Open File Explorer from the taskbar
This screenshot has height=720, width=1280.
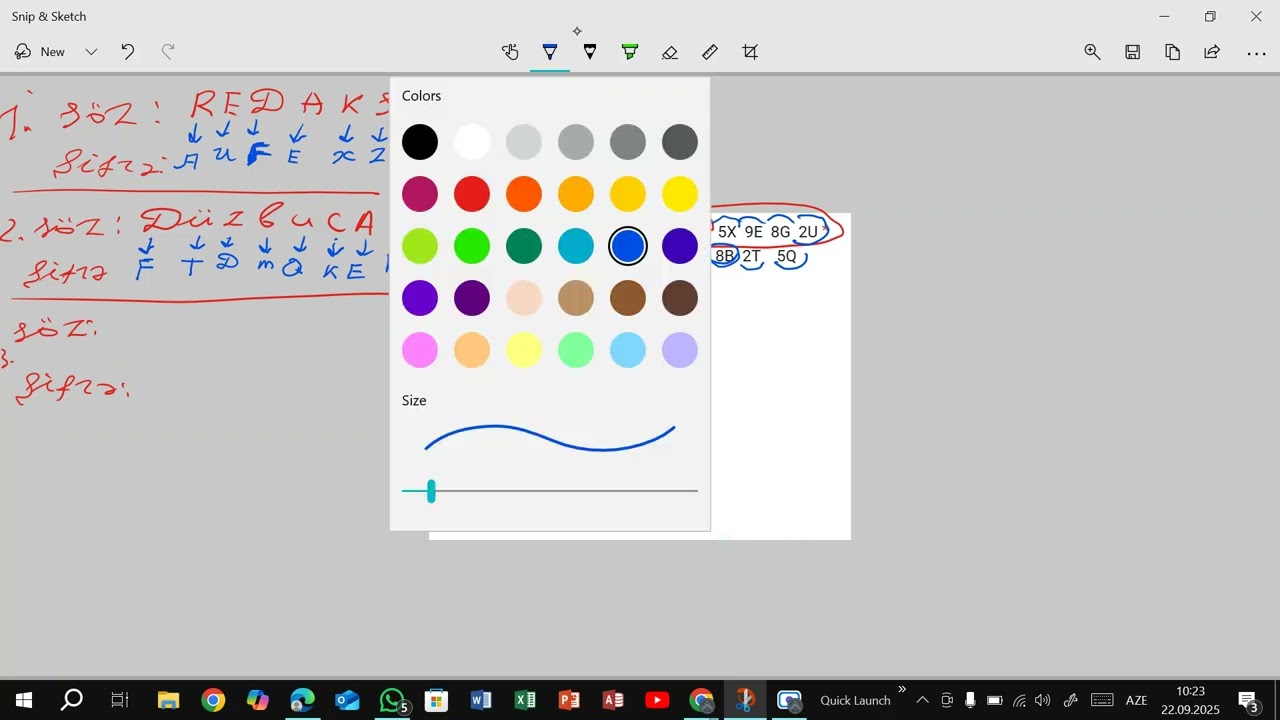(168, 700)
